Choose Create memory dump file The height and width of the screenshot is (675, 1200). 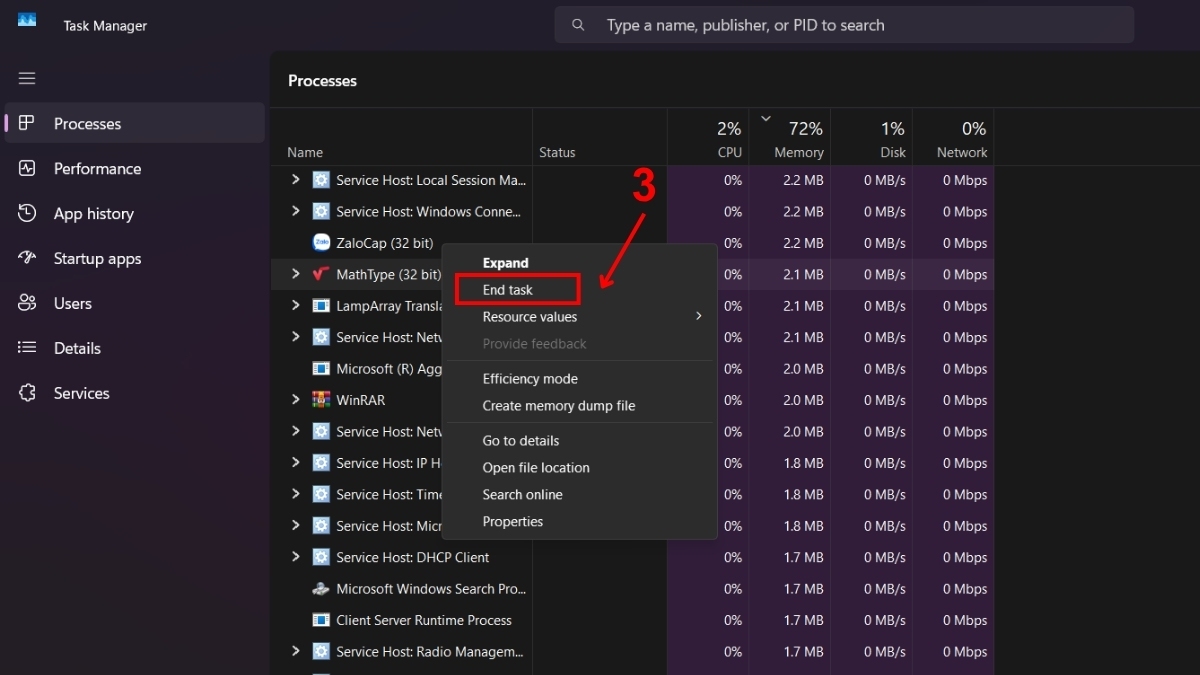579,406
